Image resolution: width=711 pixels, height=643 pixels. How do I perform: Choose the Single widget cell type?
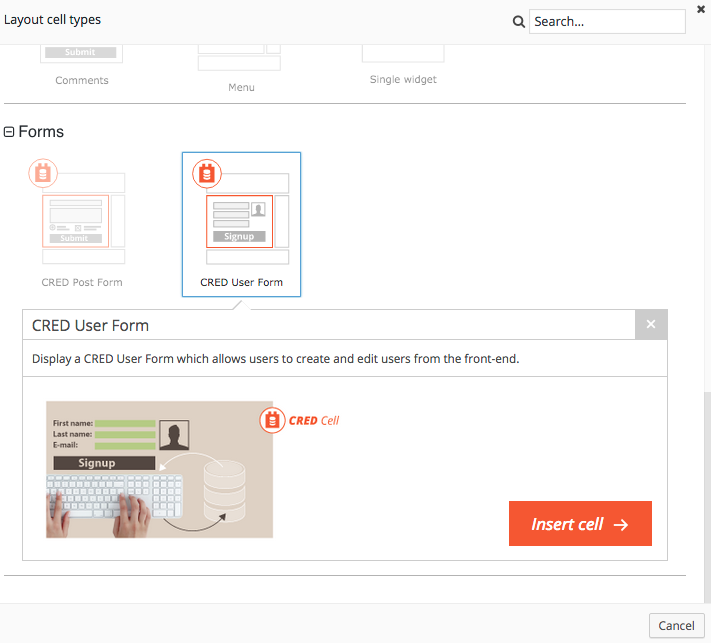[x=403, y=66]
